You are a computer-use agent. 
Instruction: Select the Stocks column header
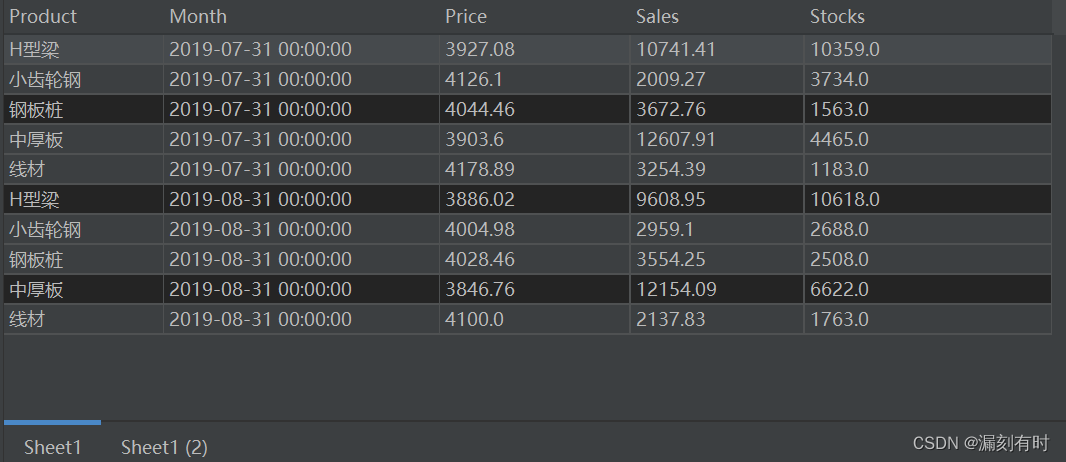point(837,16)
